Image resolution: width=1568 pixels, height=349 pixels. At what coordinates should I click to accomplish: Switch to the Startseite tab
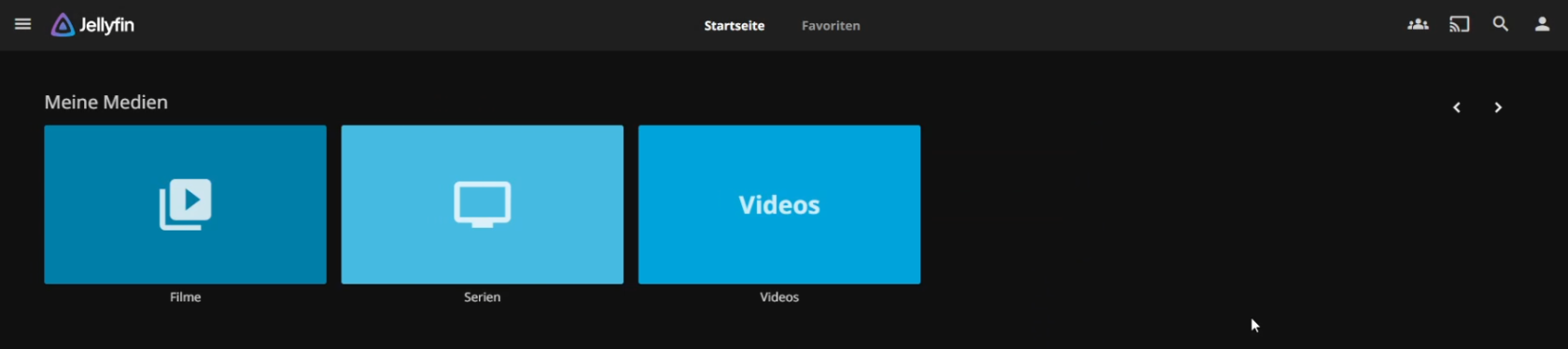[x=735, y=25]
